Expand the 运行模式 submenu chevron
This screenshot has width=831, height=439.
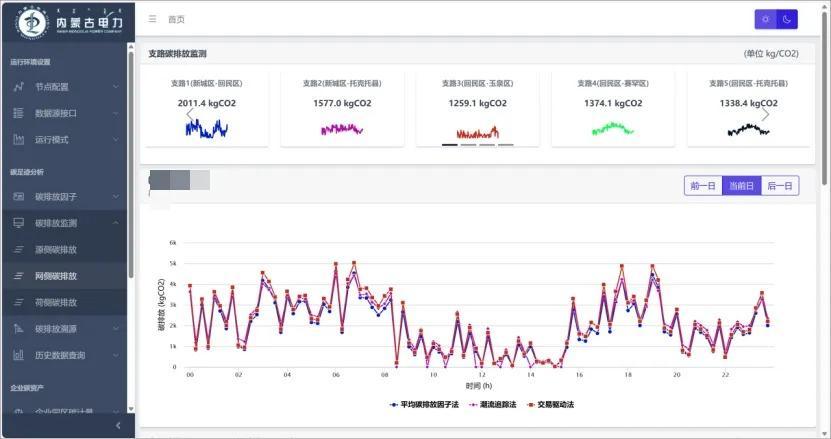115,140
